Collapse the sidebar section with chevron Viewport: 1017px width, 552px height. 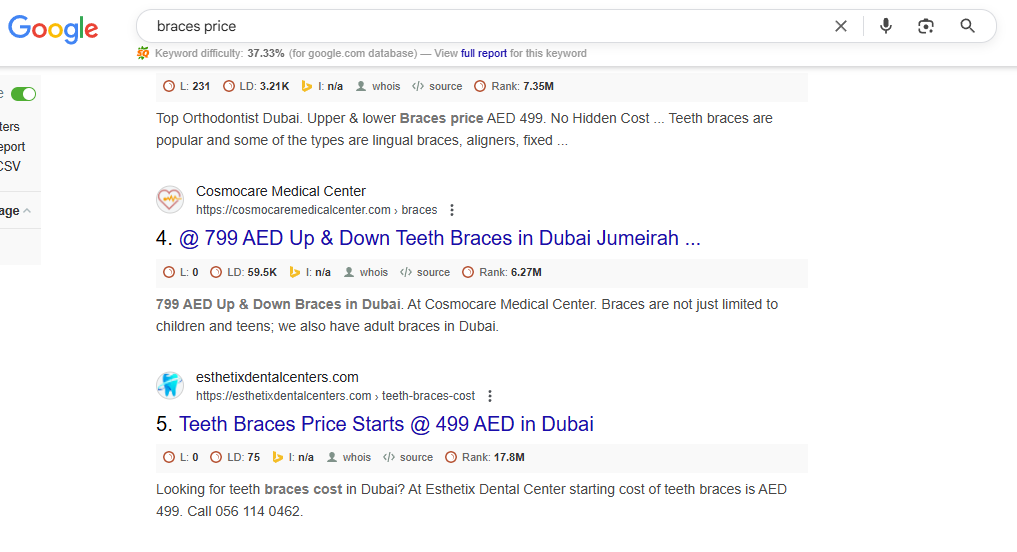[x=27, y=211]
